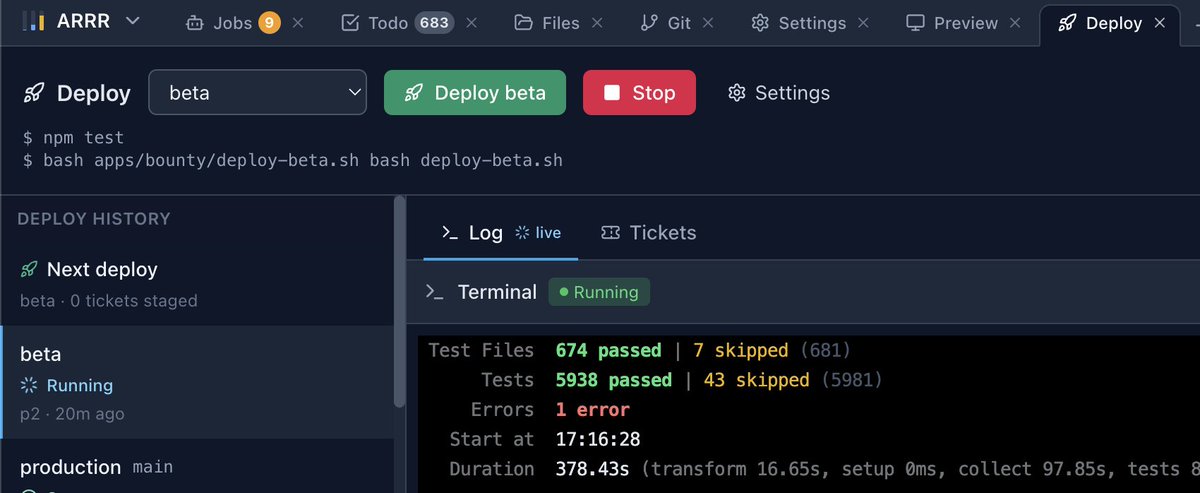Close the Deploy tab

(x=1160, y=22)
